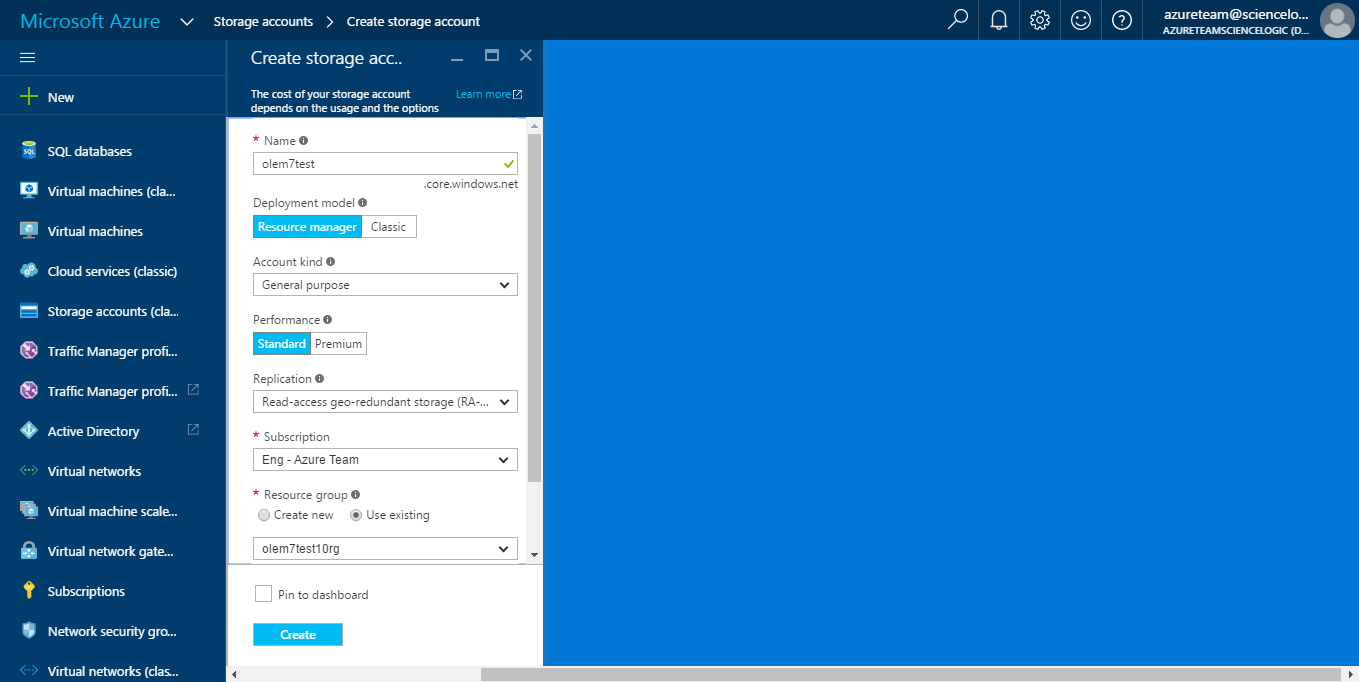Click info icon next to Name
Image resolution: width=1359 pixels, height=682 pixels.
(304, 141)
